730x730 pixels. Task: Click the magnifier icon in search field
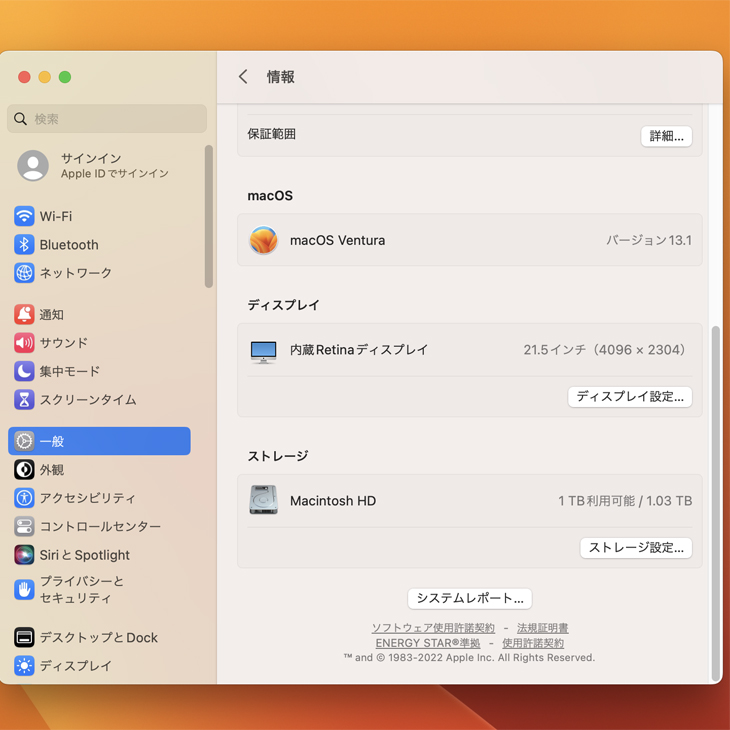click(x=20, y=119)
